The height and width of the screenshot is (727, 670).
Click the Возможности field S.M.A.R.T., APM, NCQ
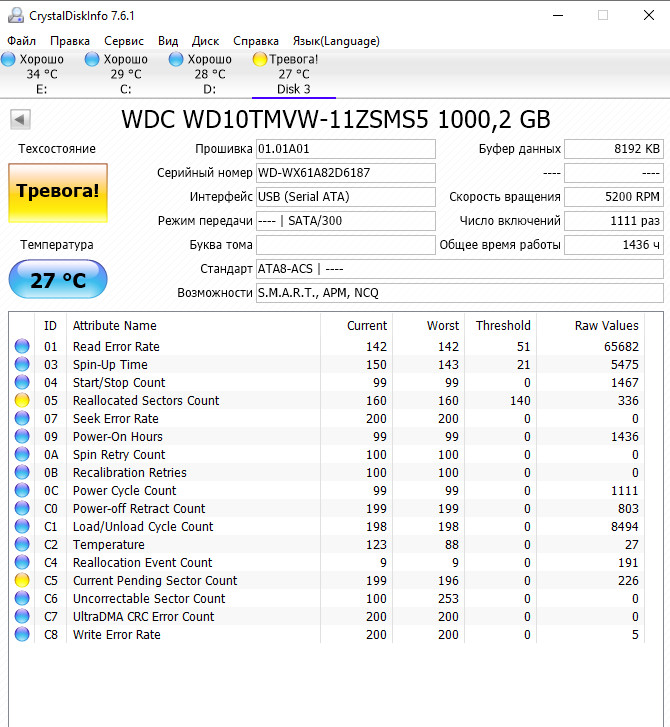(x=459, y=293)
